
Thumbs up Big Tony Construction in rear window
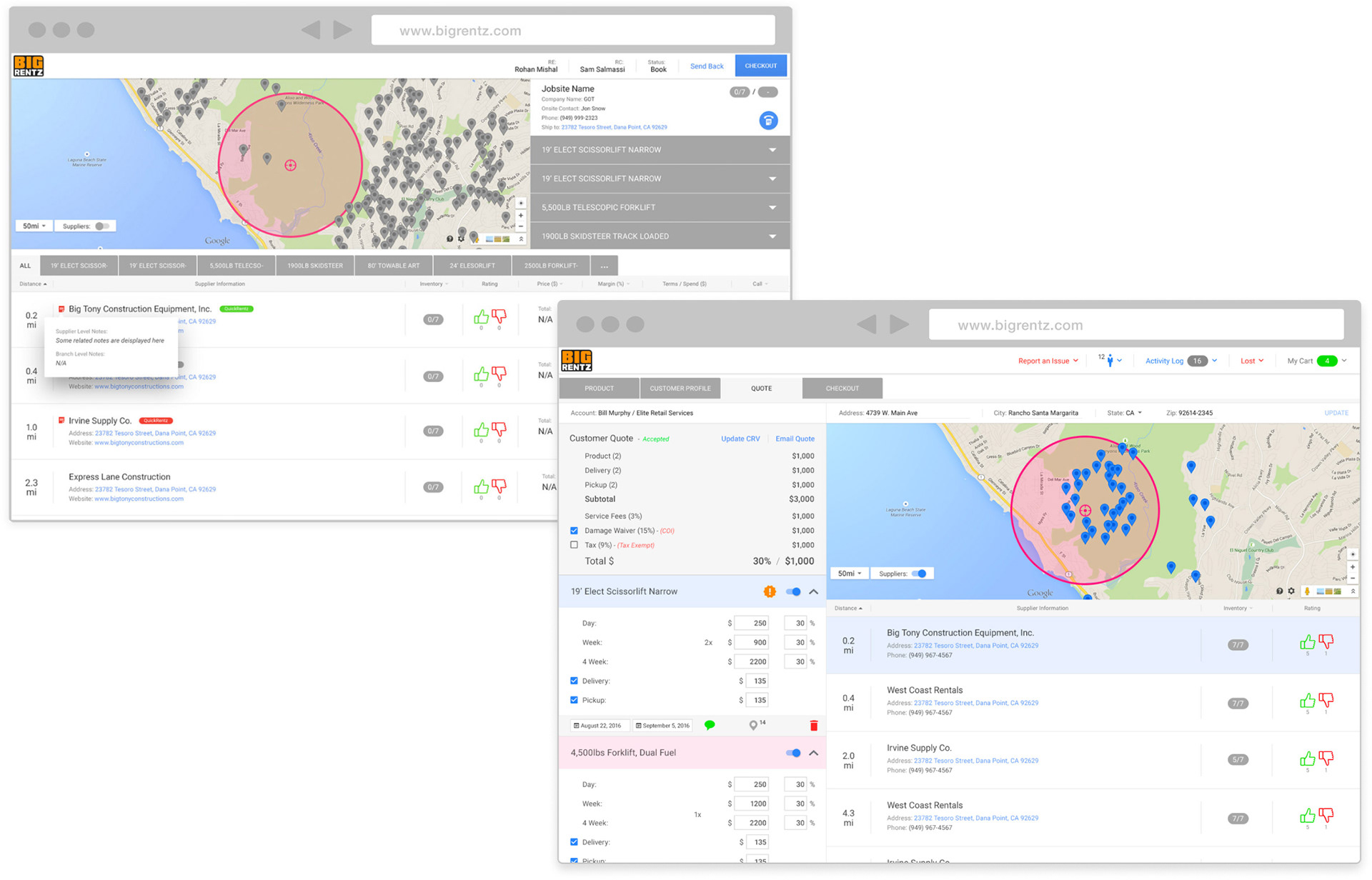pyautogui.click(x=481, y=316)
